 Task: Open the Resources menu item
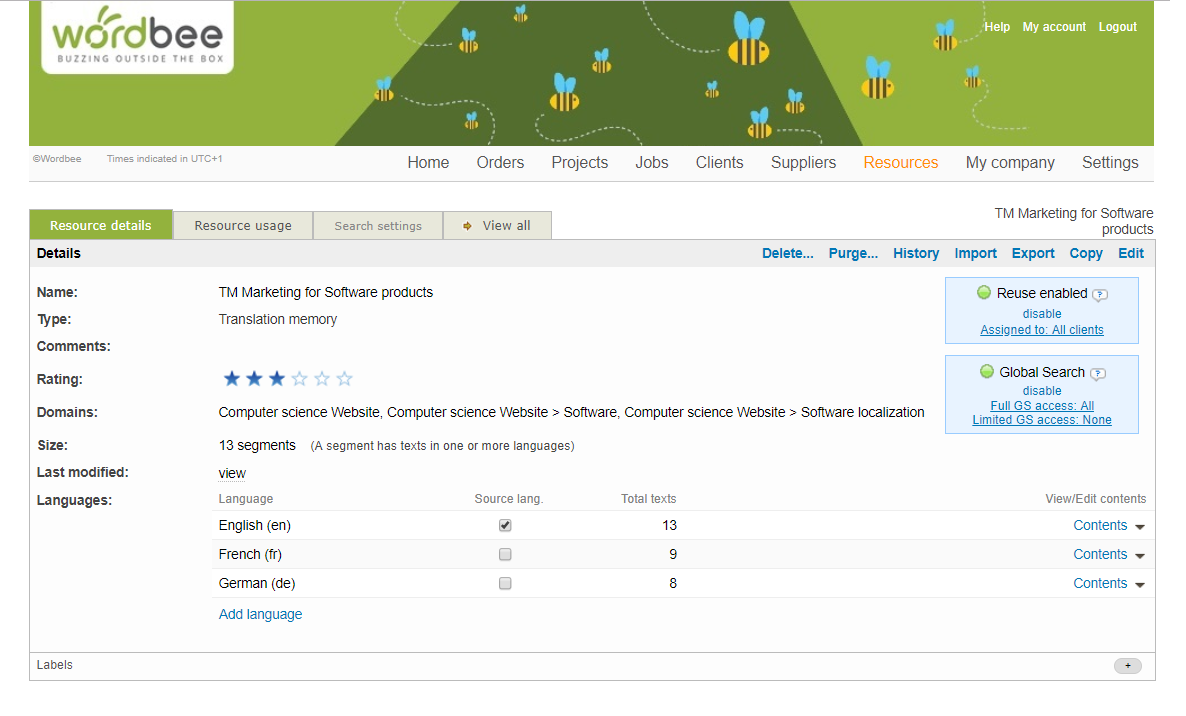point(900,162)
